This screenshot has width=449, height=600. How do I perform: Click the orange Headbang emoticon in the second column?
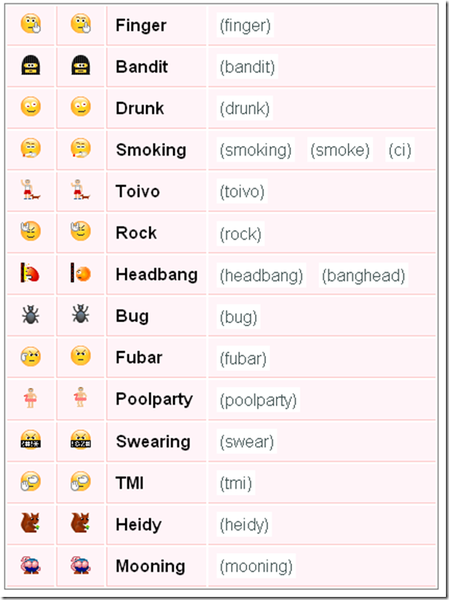(81, 273)
